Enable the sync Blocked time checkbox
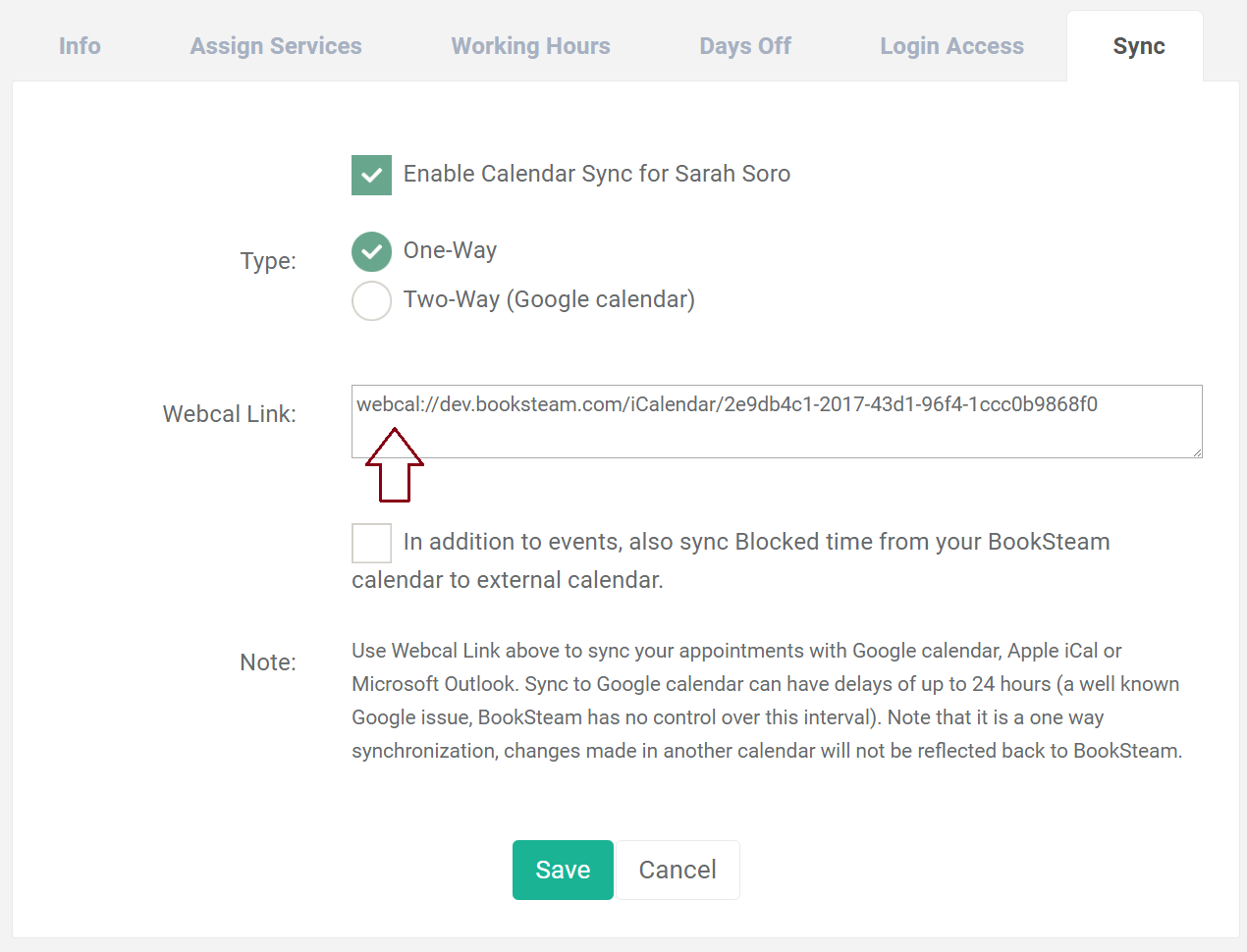This screenshot has height=952, width=1247. (x=371, y=543)
